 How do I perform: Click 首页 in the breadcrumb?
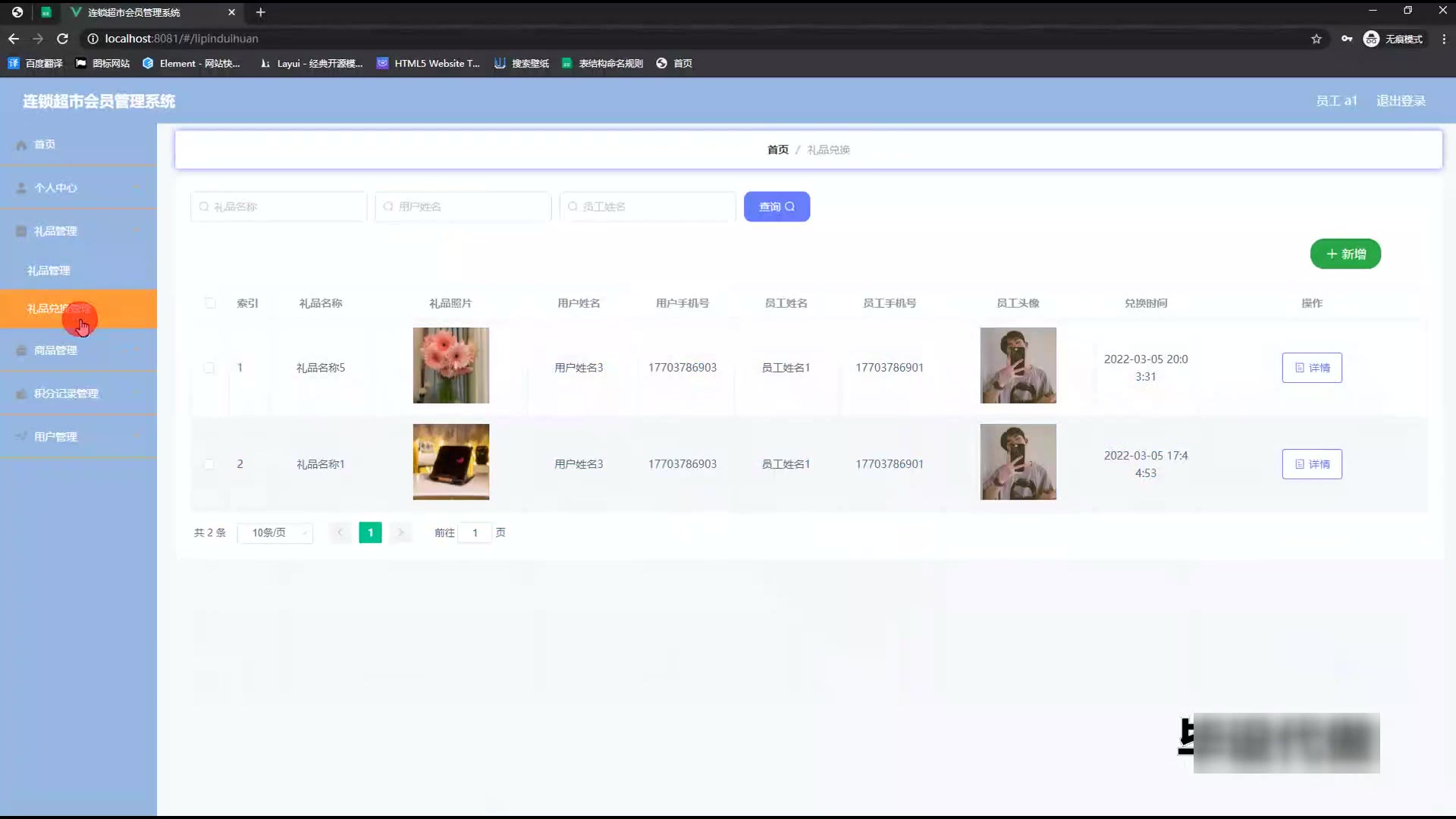[777, 150]
